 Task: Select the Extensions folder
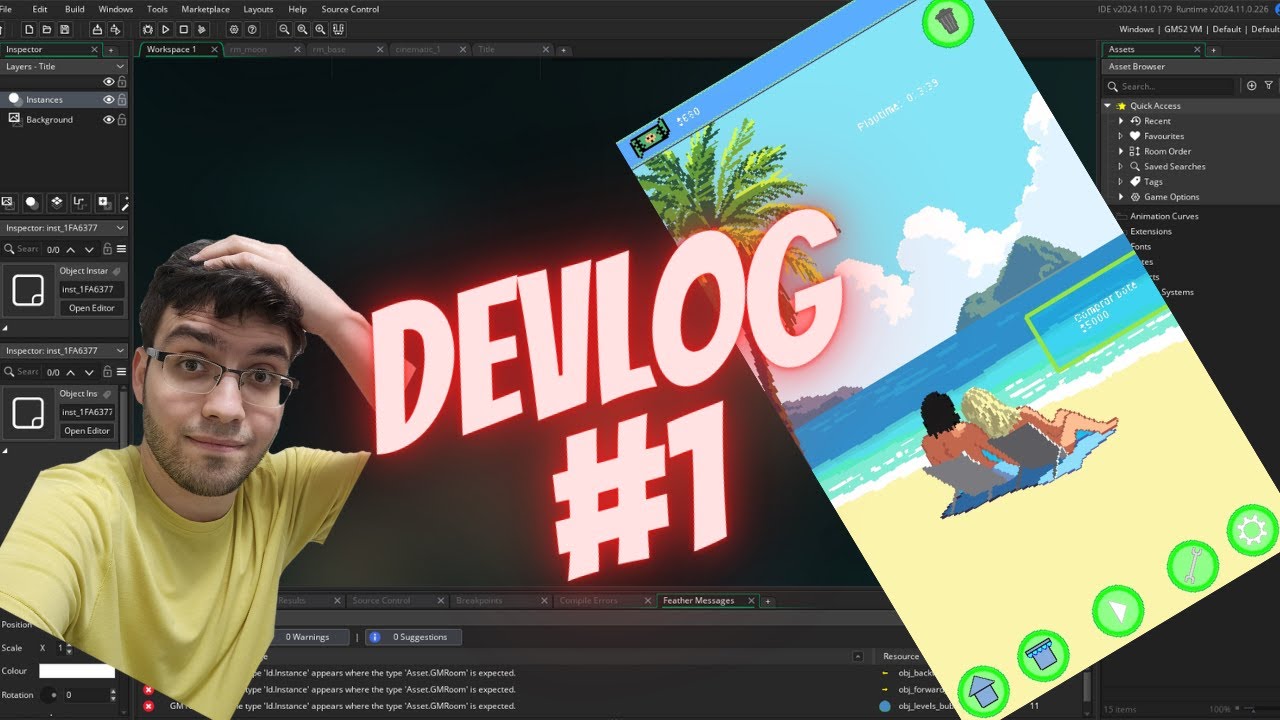[x=1151, y=231]
